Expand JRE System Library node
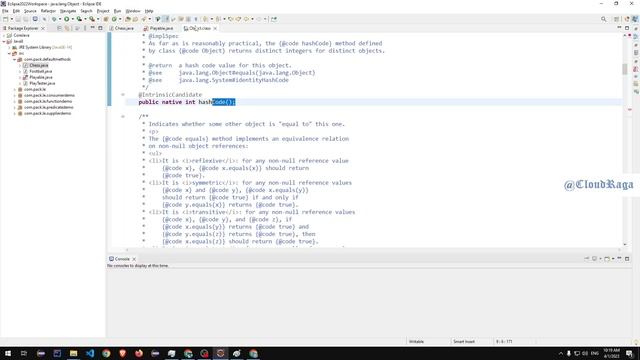Screen dimensions: 640x360 (x=9, y=47)
